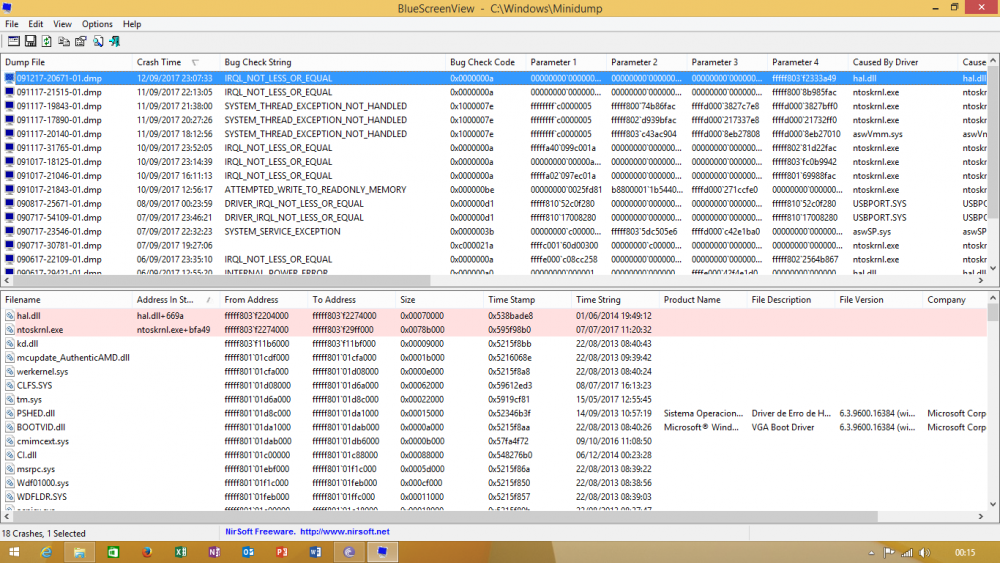The height and width of the screenshot is (563, 1000).
Task: Click the Save Selected Items icon
Action: pyautogui.click(x=31, y=41)
